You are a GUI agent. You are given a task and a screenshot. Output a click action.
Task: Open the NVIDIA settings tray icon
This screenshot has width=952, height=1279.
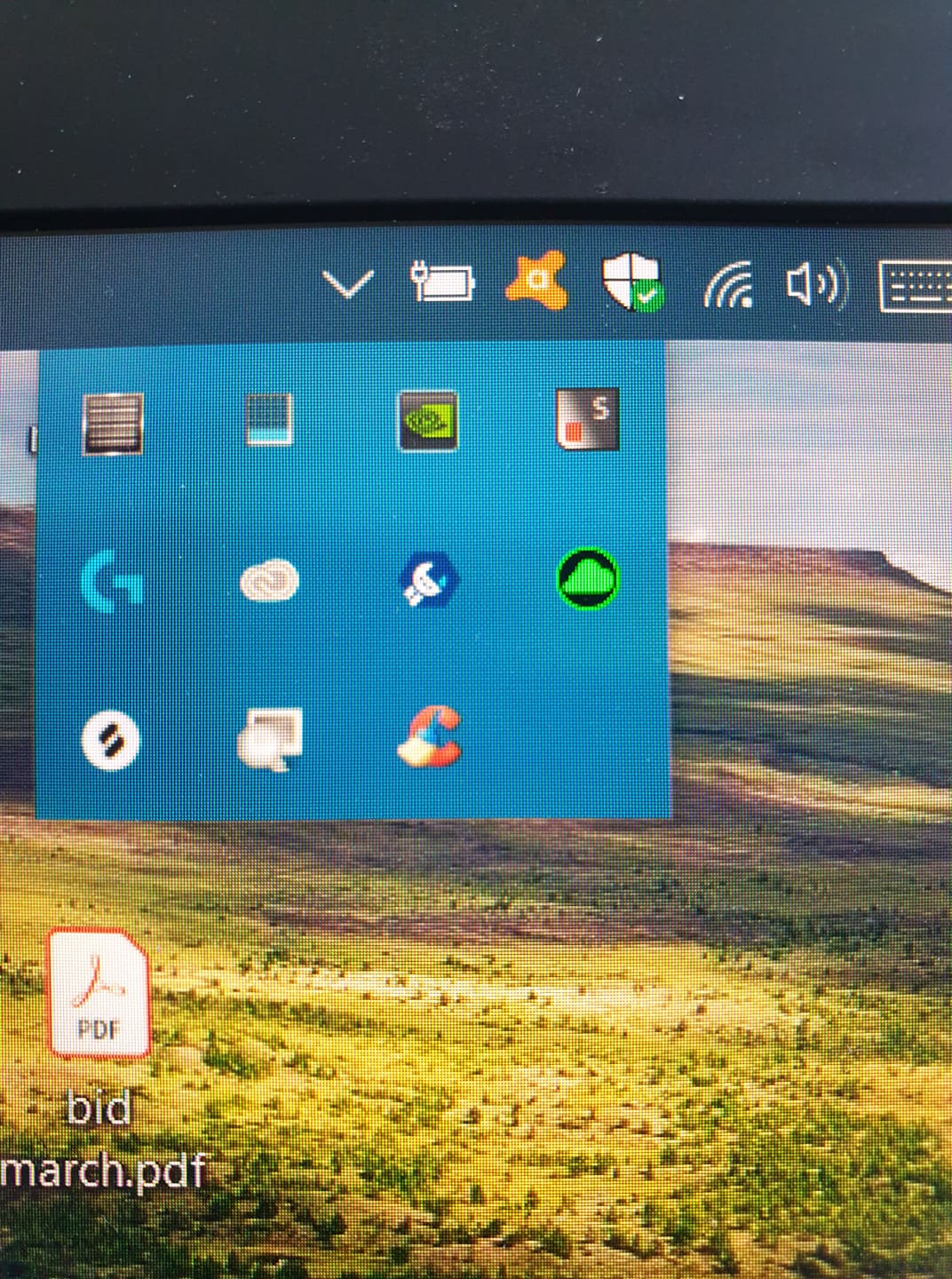pyautogui.click(x=427, y=420)
